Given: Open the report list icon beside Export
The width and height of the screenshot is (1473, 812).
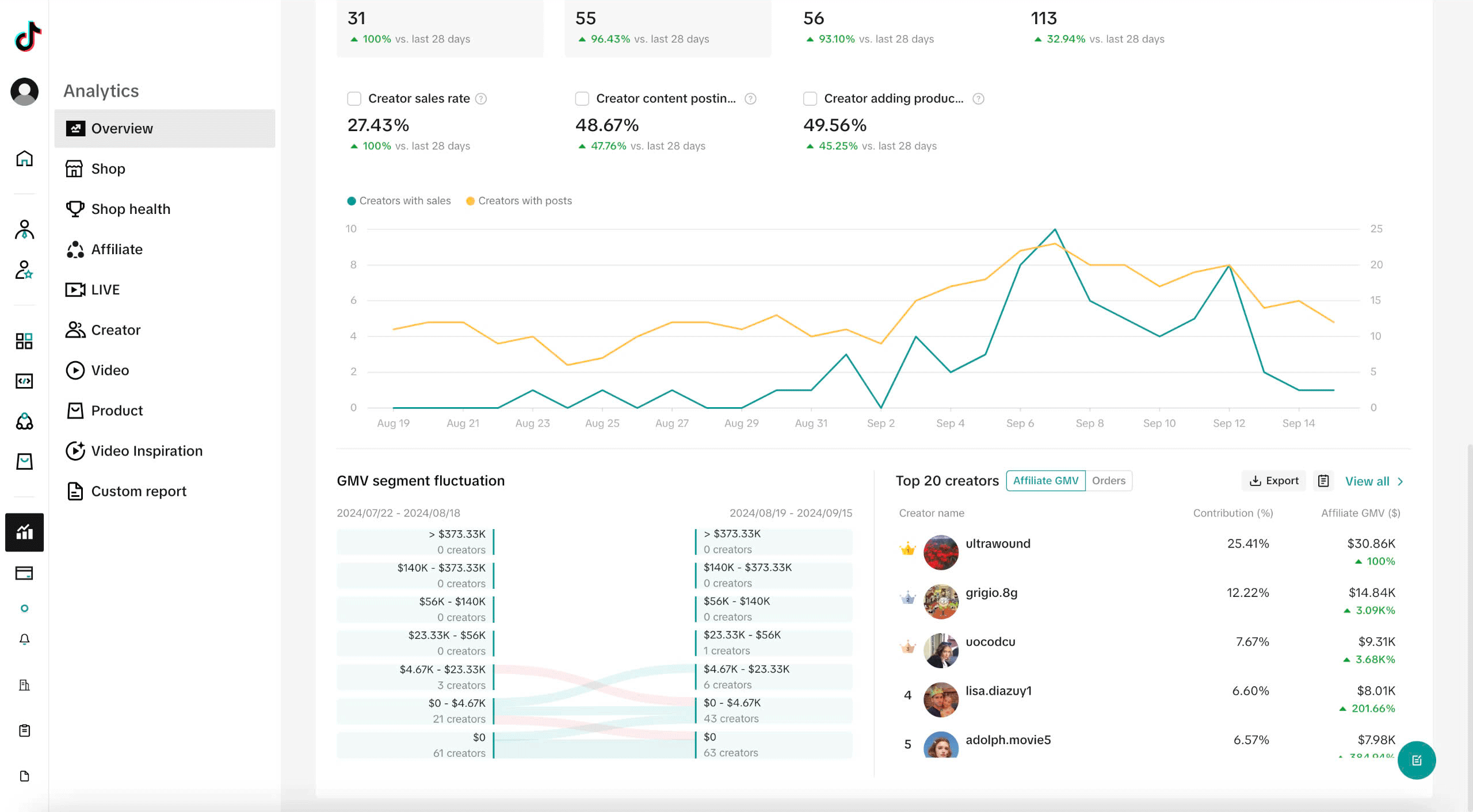Looking at the screenshot, I should [x=1323, y=481].
